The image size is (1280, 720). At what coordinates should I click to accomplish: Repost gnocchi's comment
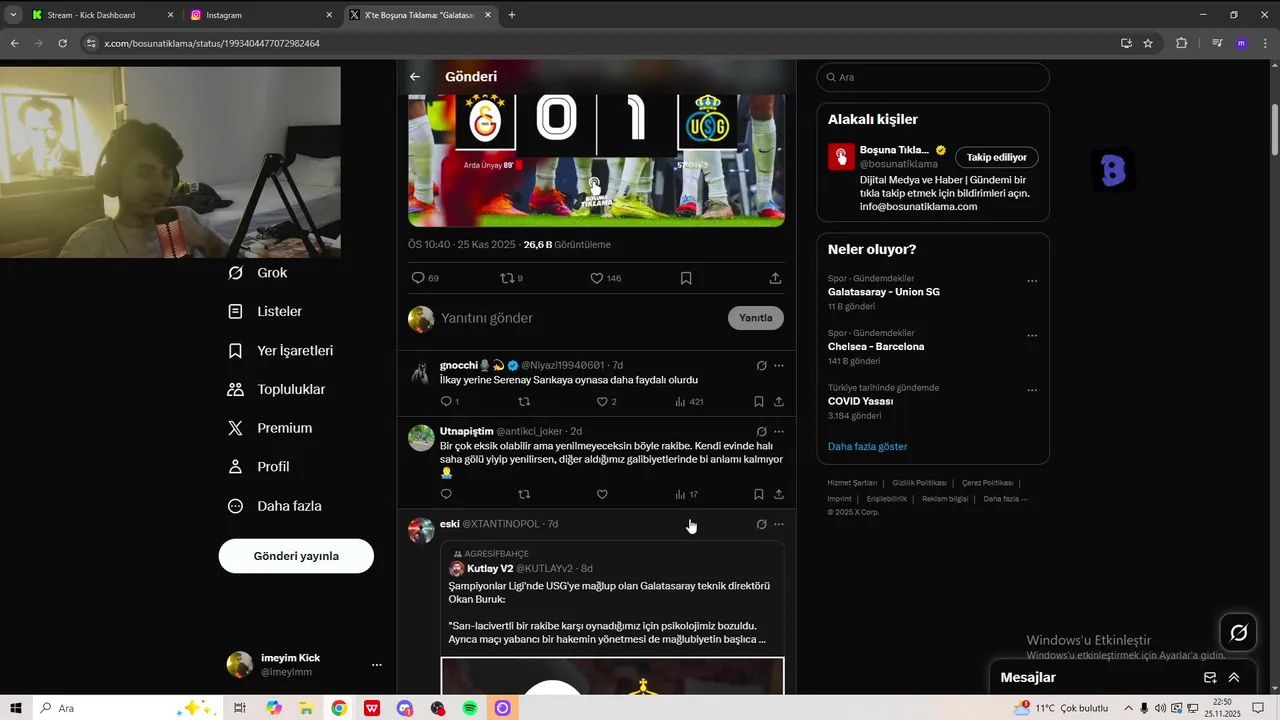(x=524, y=401)
